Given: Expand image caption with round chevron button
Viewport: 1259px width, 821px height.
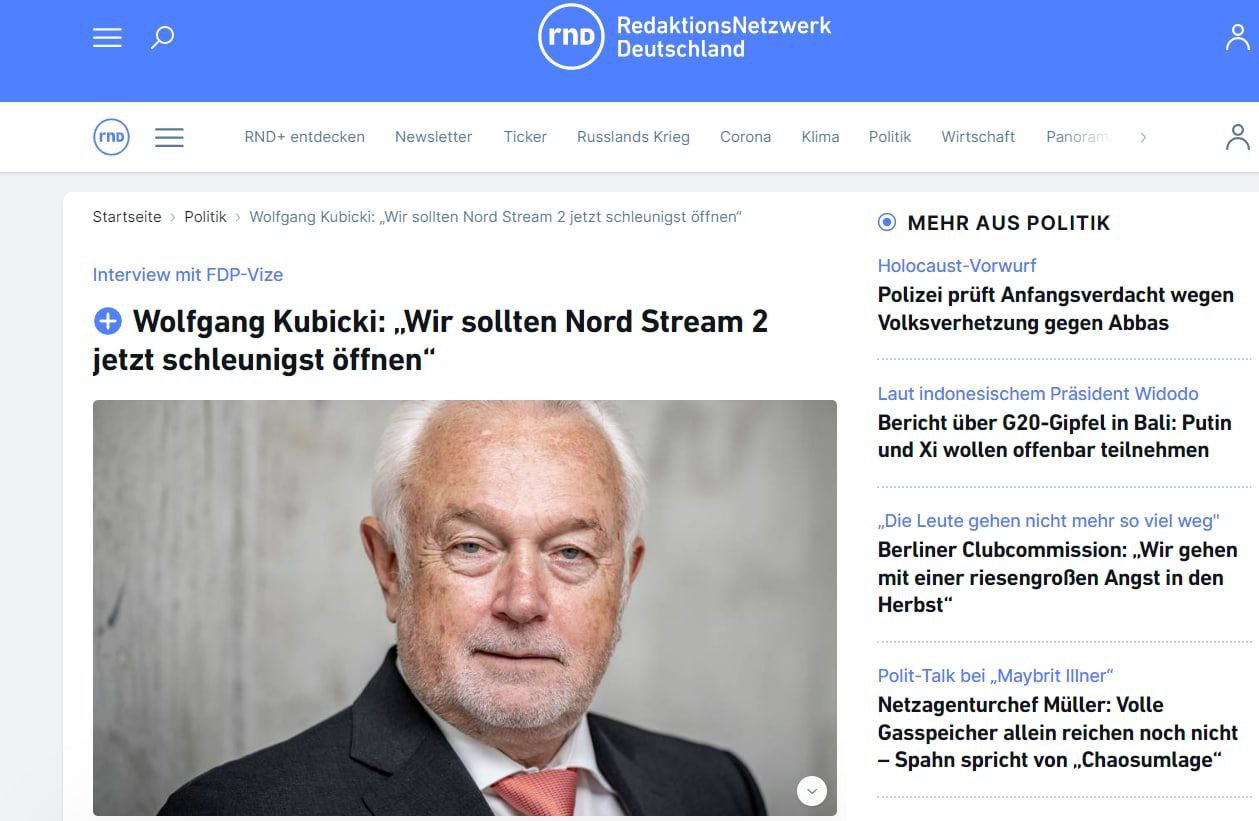Looking at the screenshot, I should pos(812,790).
